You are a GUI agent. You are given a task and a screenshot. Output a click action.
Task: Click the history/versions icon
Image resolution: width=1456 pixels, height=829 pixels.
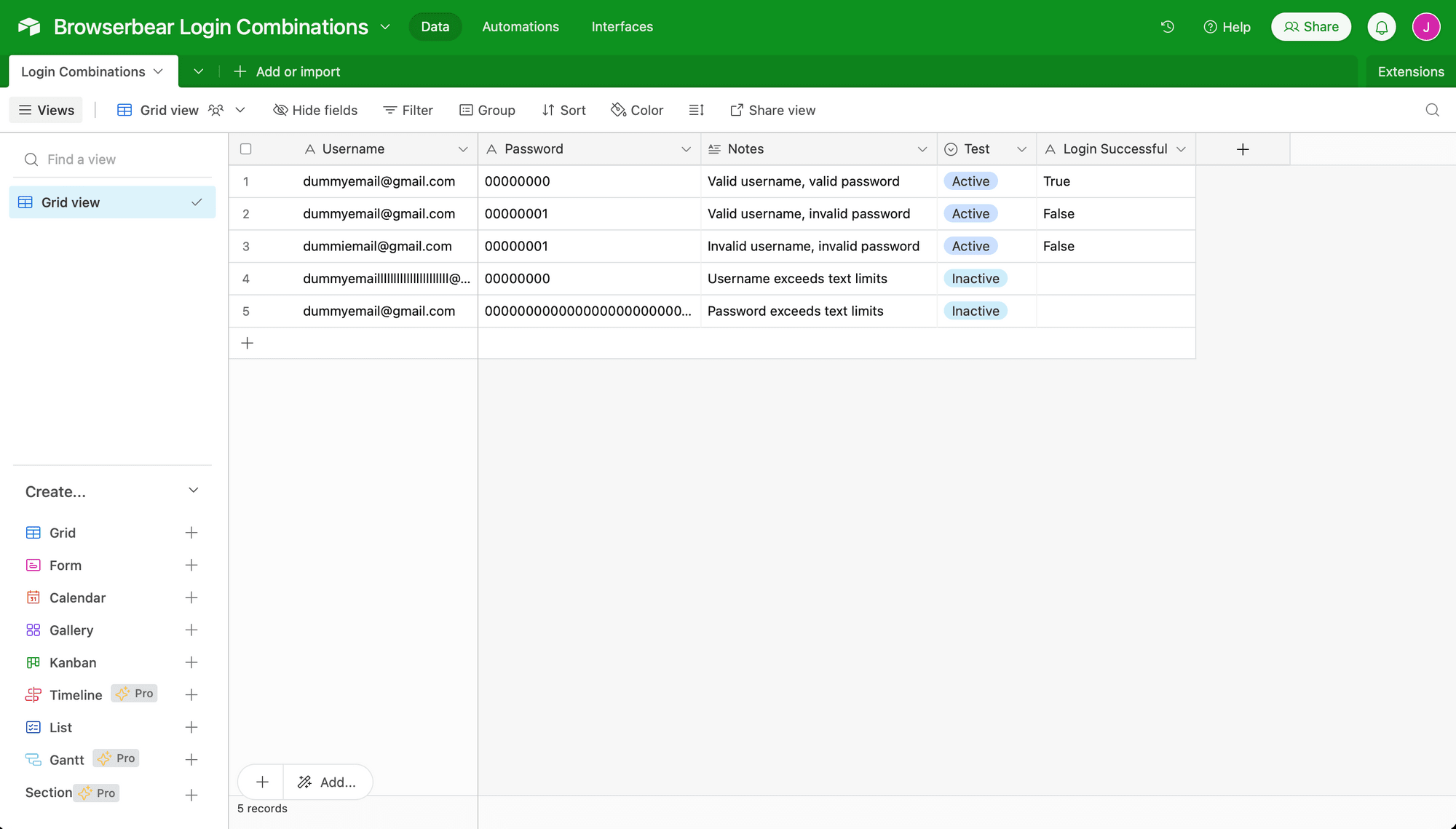1168,27
